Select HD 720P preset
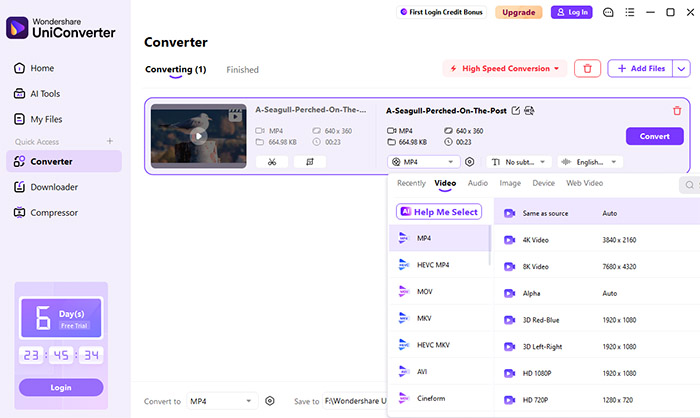Screen dimensions: 700x418 coord(597,400)
